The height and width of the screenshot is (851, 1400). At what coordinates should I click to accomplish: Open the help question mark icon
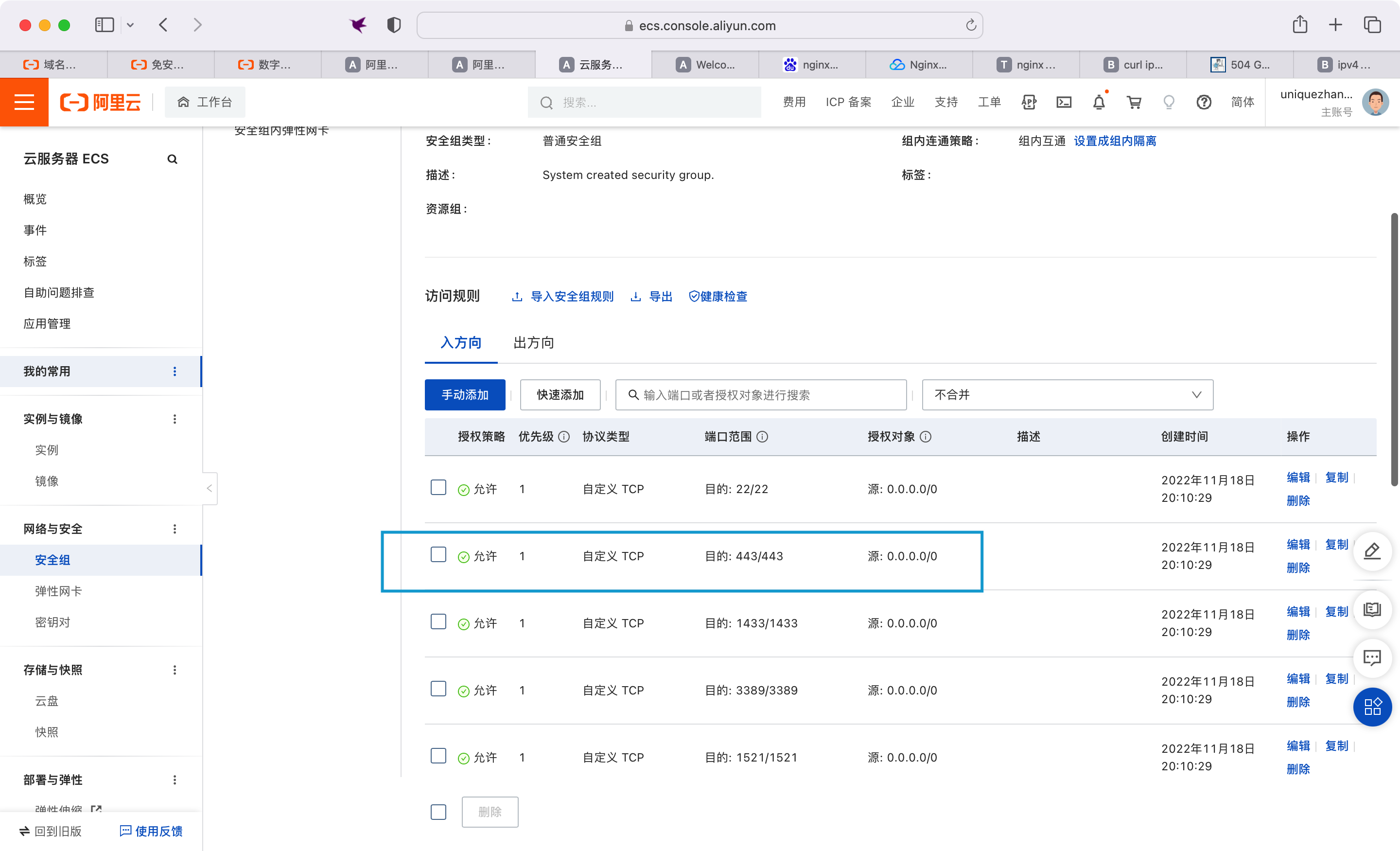pyautogui.click(x=1204, y=102)
